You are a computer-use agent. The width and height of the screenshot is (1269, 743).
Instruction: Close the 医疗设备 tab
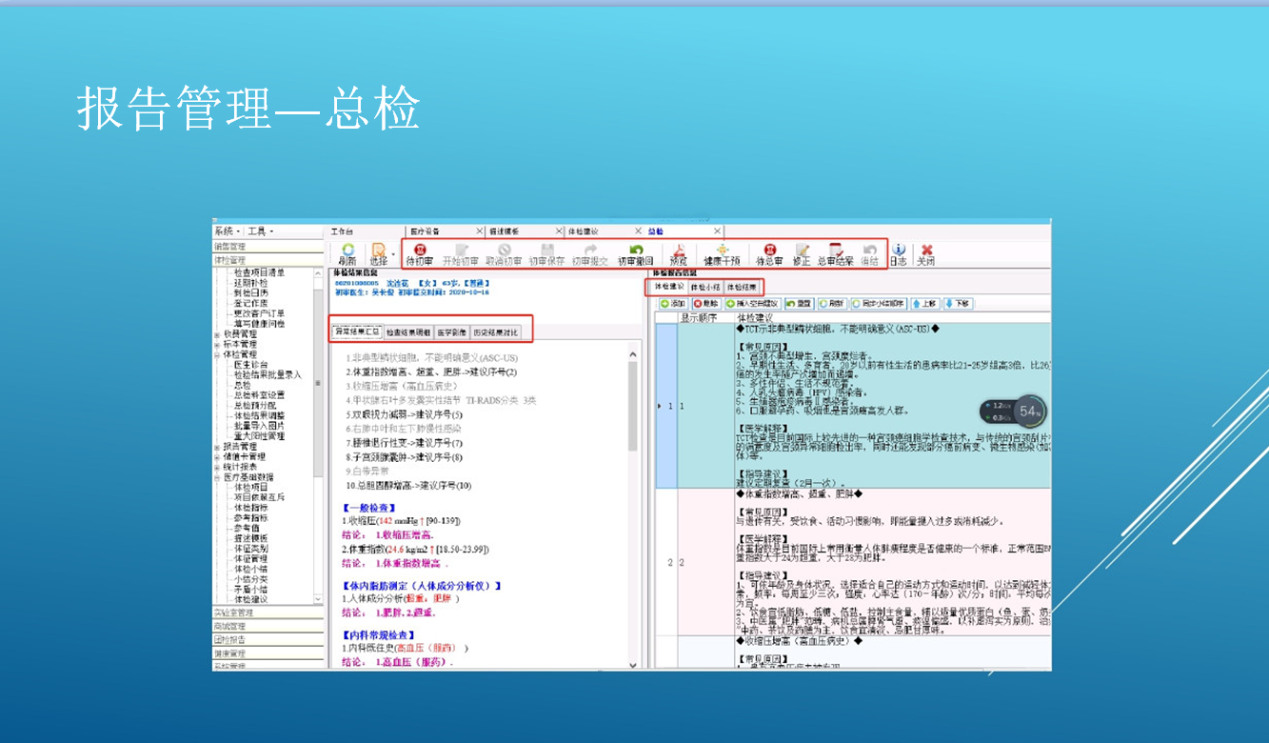479,231
